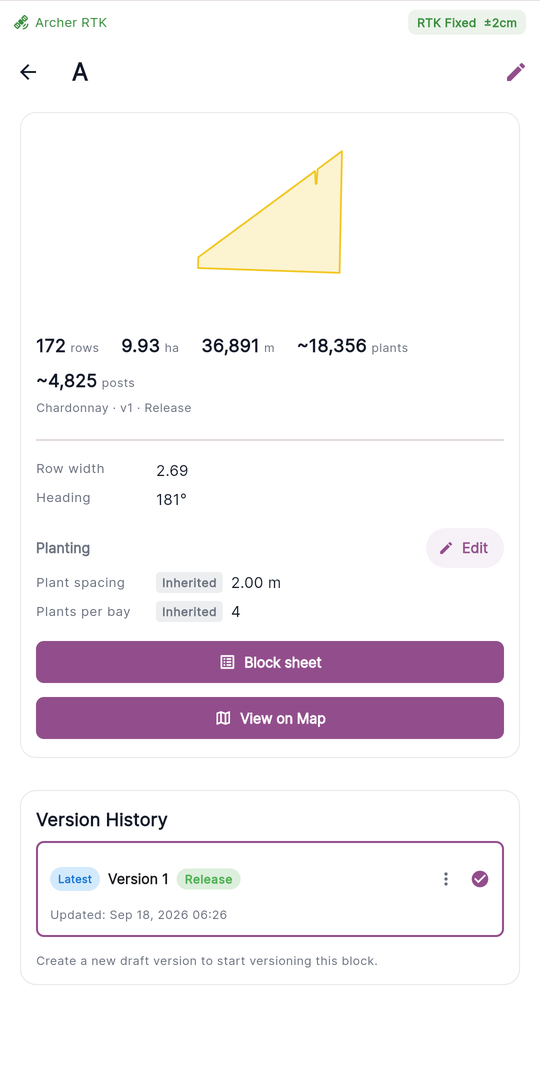The width and height of the screenshot is (540, 1080).
Task: Click the Inherited tag for Plants per bay
Action: [189, 612]
